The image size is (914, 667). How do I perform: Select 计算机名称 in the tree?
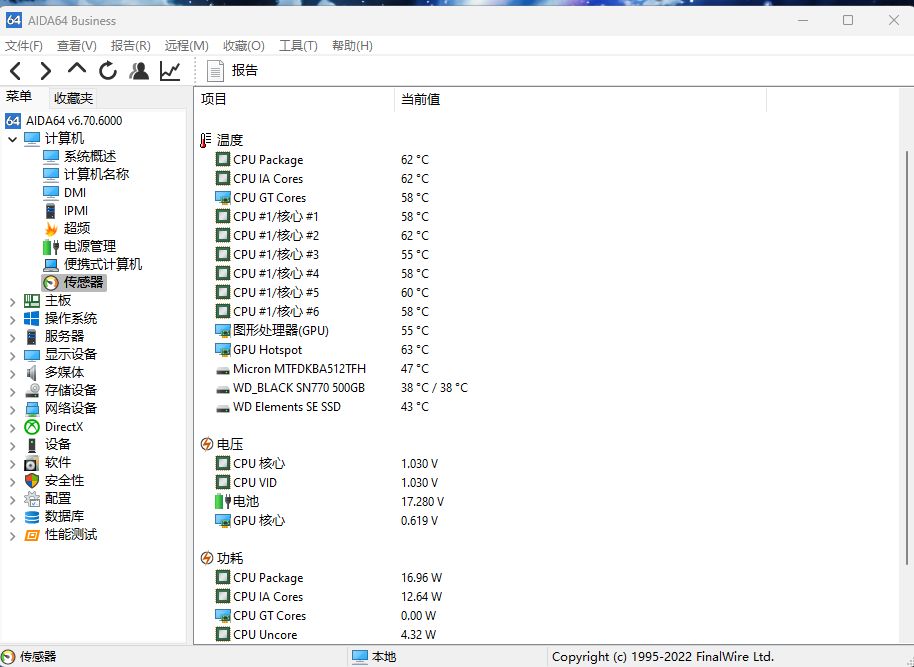(86, 174)
